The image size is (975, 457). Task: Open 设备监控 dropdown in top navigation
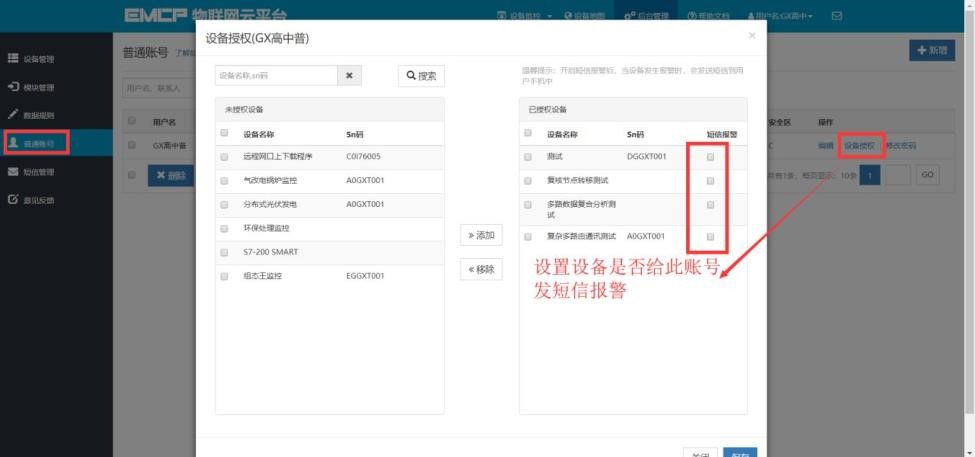point(525,16)
